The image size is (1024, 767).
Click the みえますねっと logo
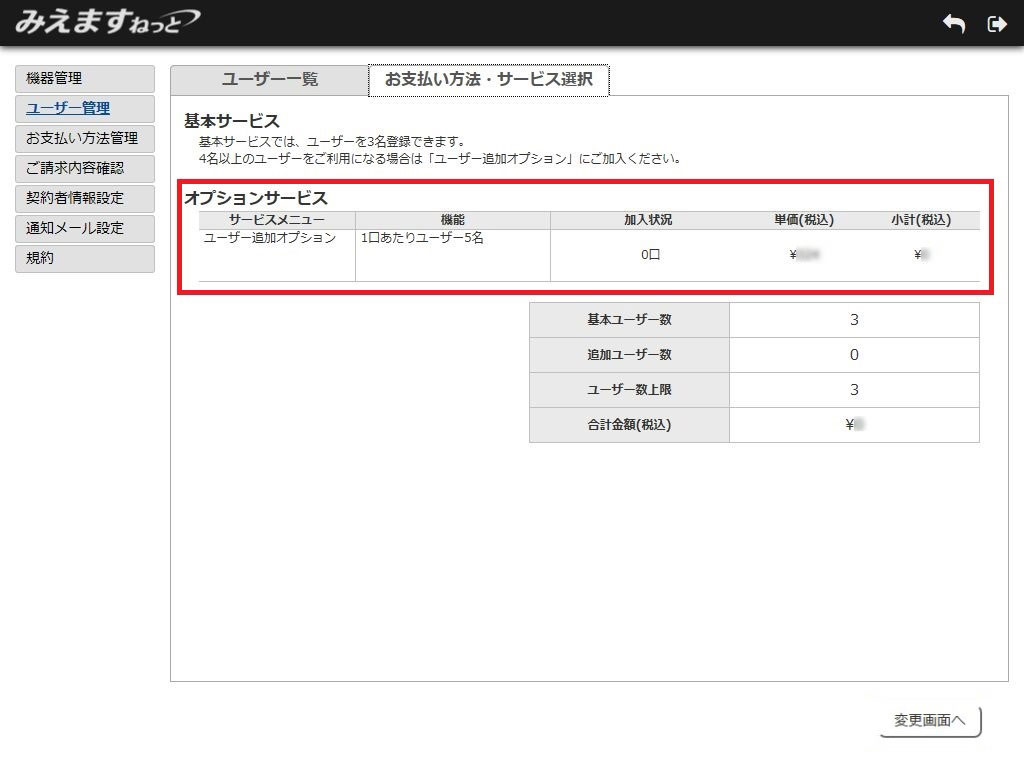[107, 22]
